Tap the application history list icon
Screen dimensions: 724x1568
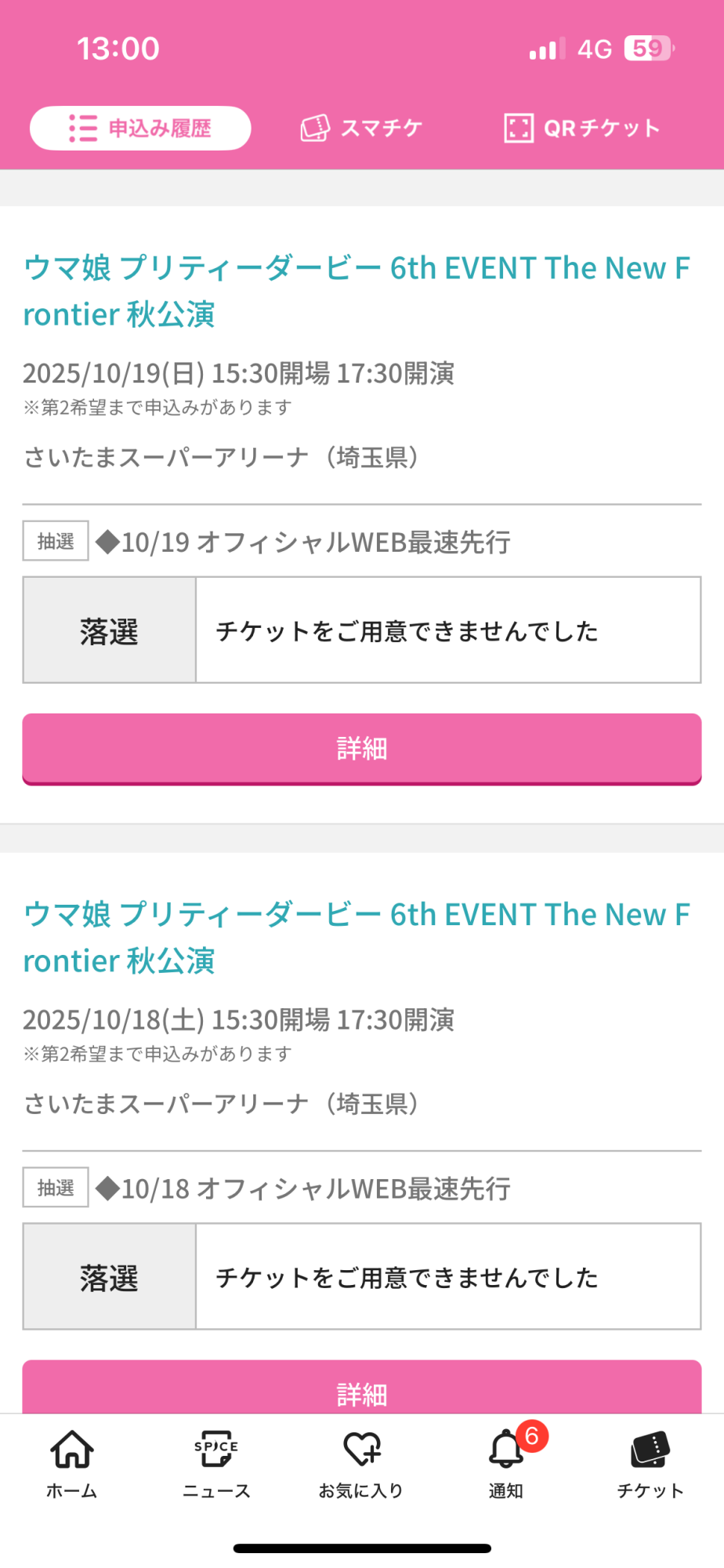coord(83,129)
